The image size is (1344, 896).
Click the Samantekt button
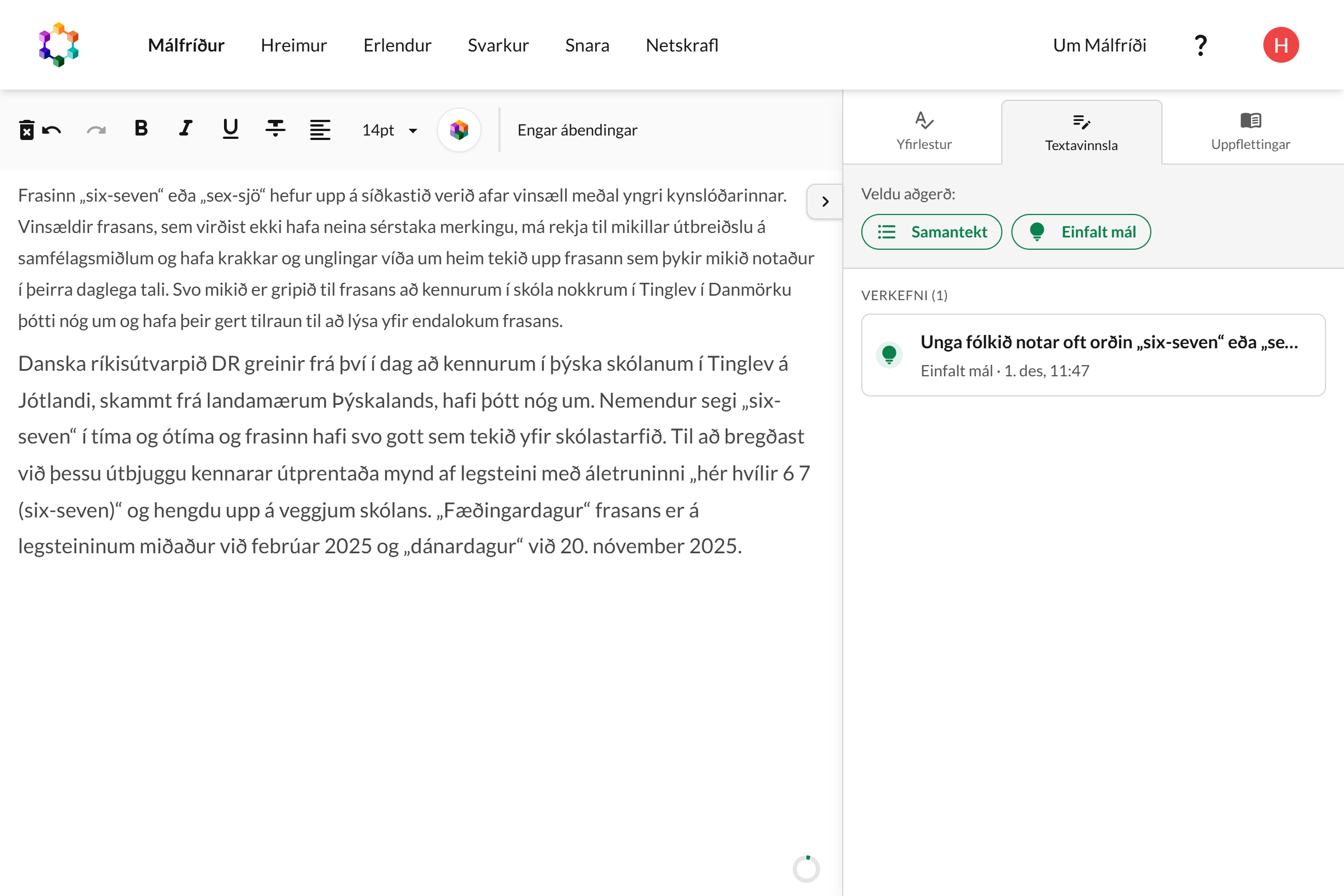point(931,232)
